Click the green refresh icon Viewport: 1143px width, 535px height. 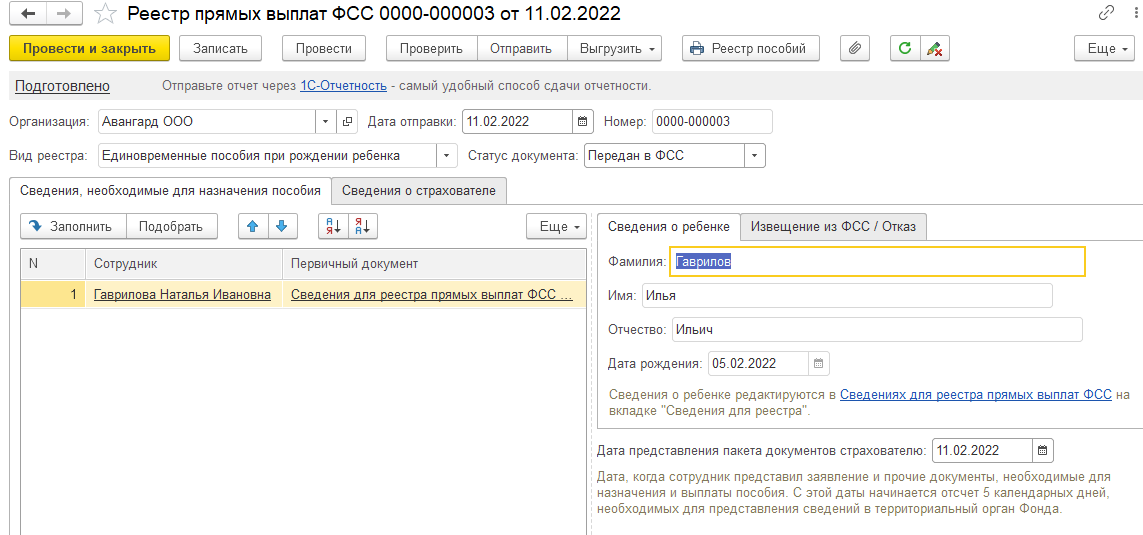(x=905, y=49)
